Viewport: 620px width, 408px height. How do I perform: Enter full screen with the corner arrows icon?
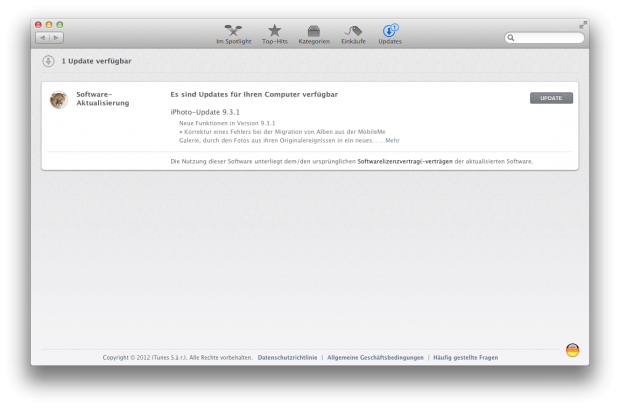[583, 25]
